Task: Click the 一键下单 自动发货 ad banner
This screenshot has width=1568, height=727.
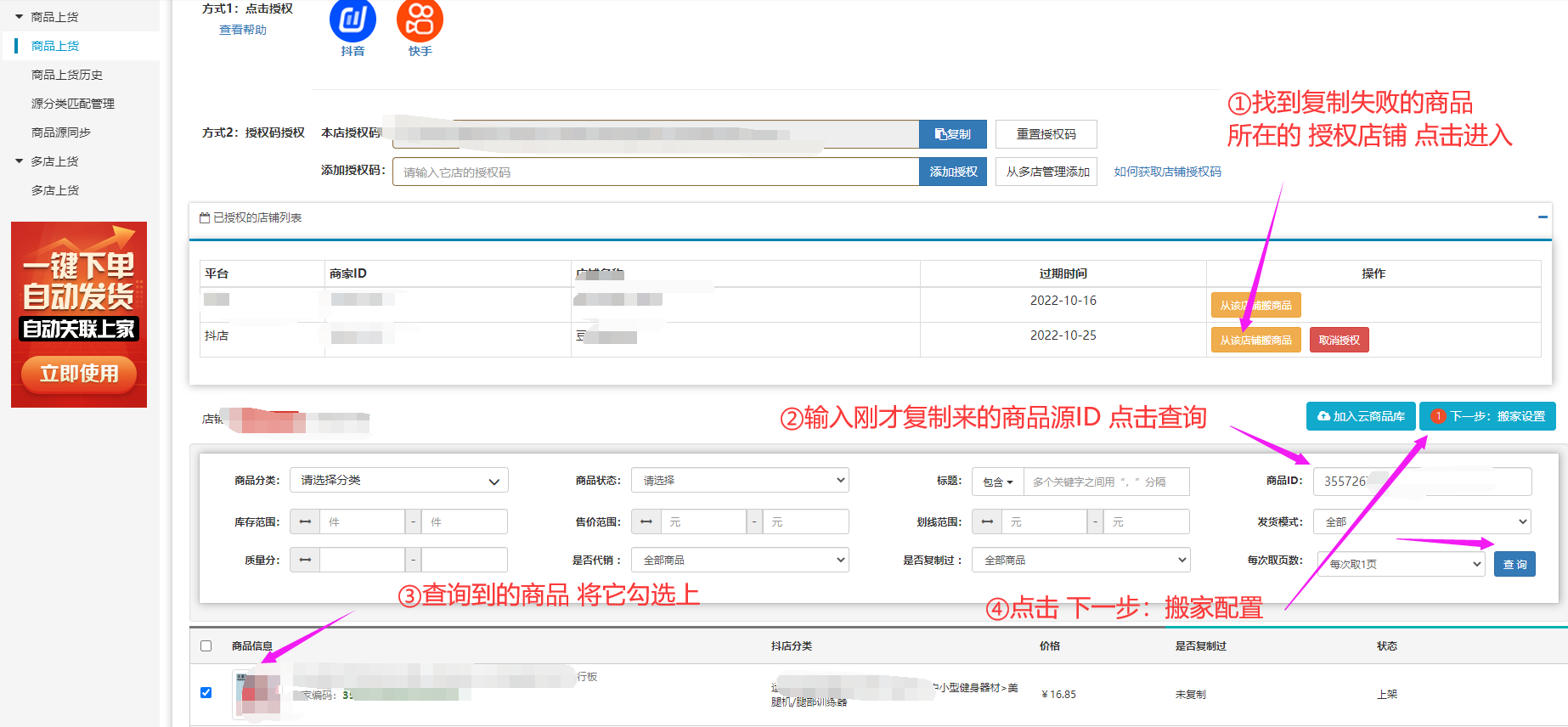Action: coord(79,314)
